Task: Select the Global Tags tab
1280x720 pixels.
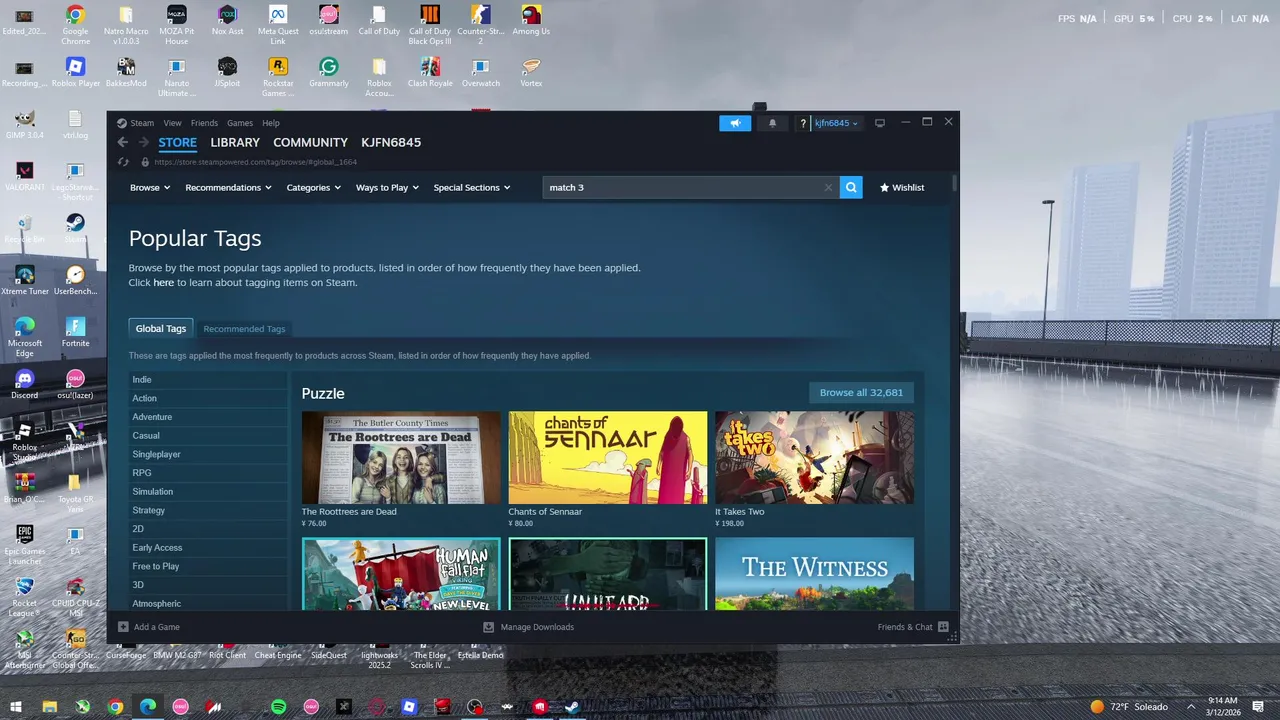Action: tap(161, 328)
